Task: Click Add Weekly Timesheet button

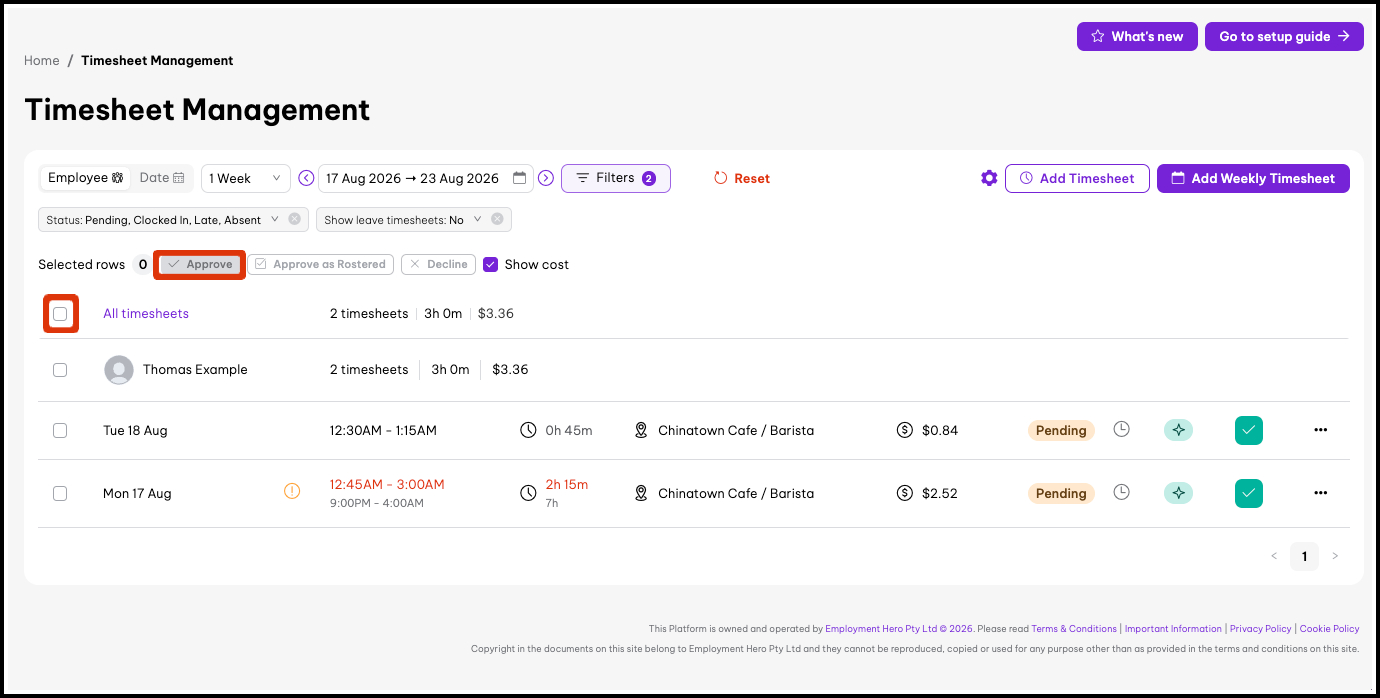Action: click(x=1253, y=178)
